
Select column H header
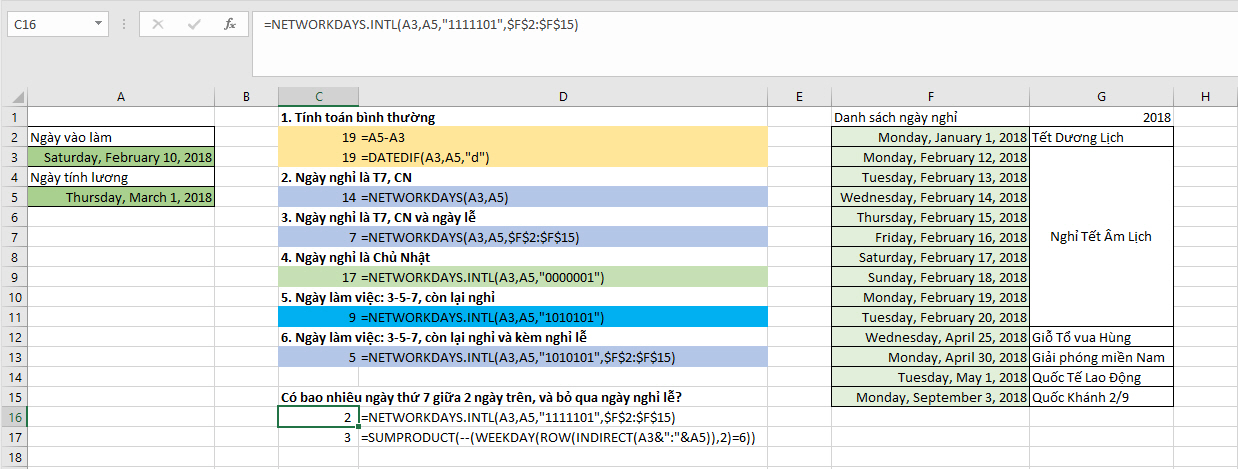pos(1205,96)
